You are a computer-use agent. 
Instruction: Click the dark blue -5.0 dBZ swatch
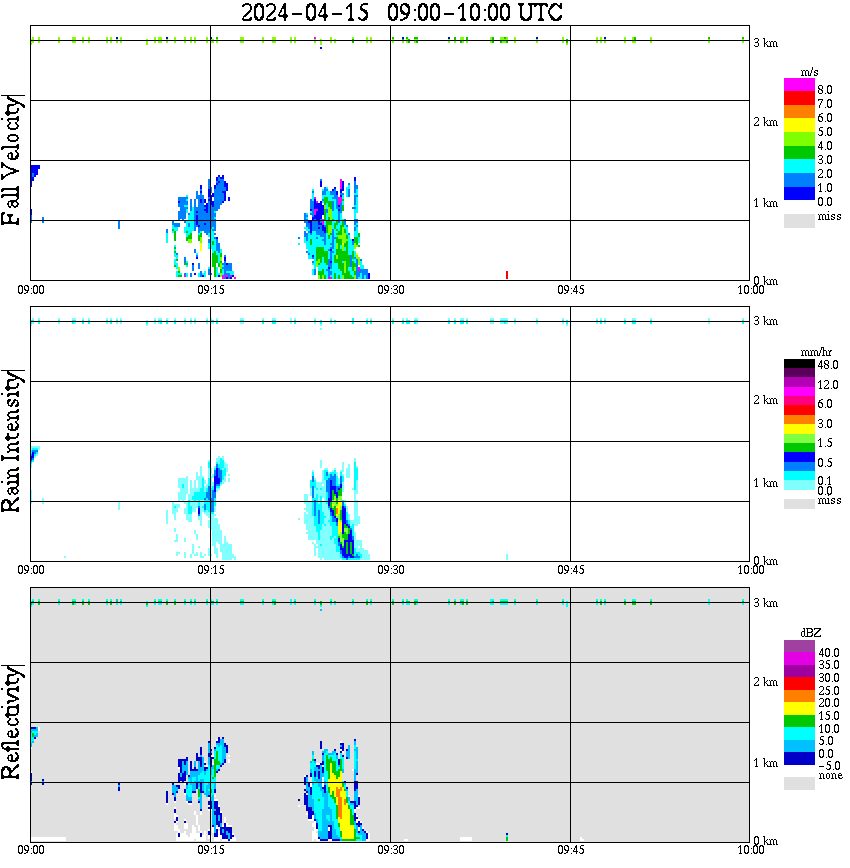pos(799,759)
